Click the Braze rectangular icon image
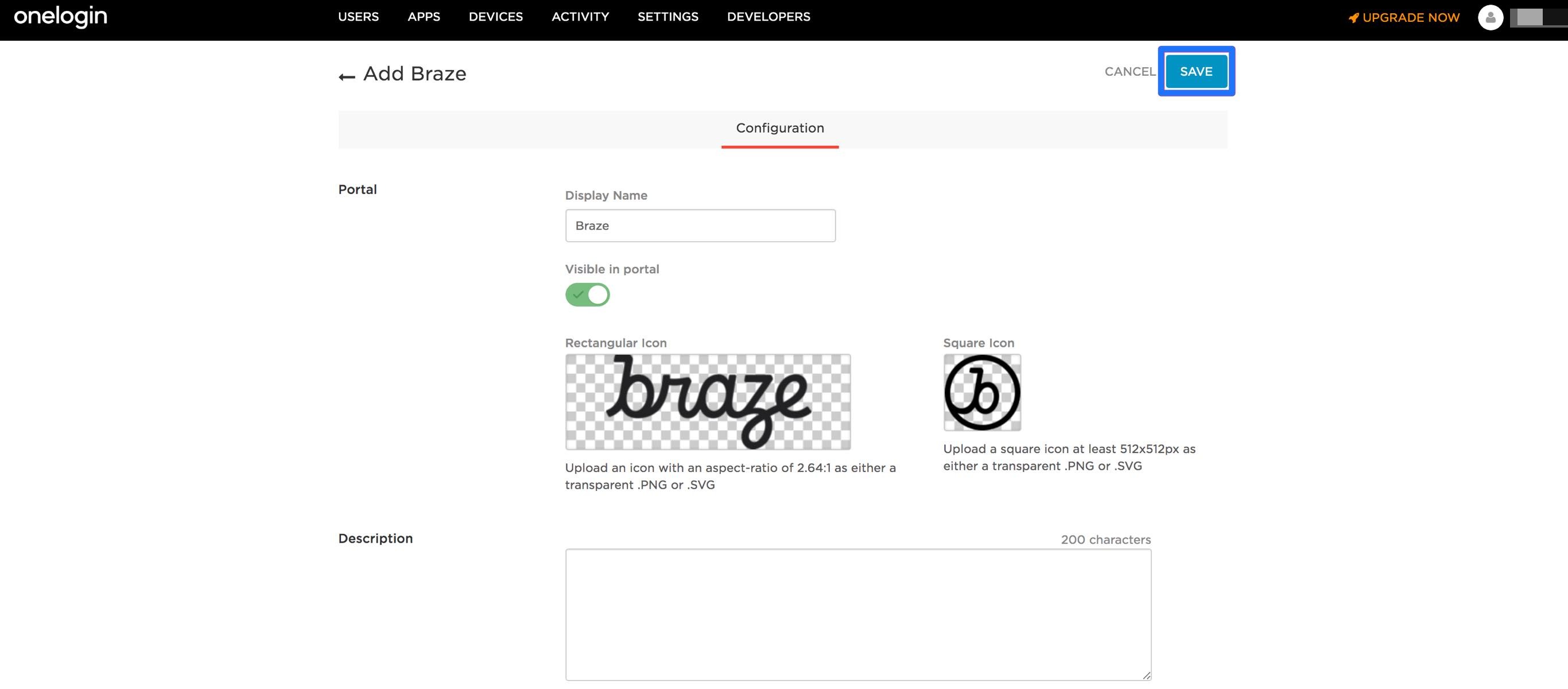Image resolution: width=1568 pixels, height=689 pixels. click(x=707, y=402)
